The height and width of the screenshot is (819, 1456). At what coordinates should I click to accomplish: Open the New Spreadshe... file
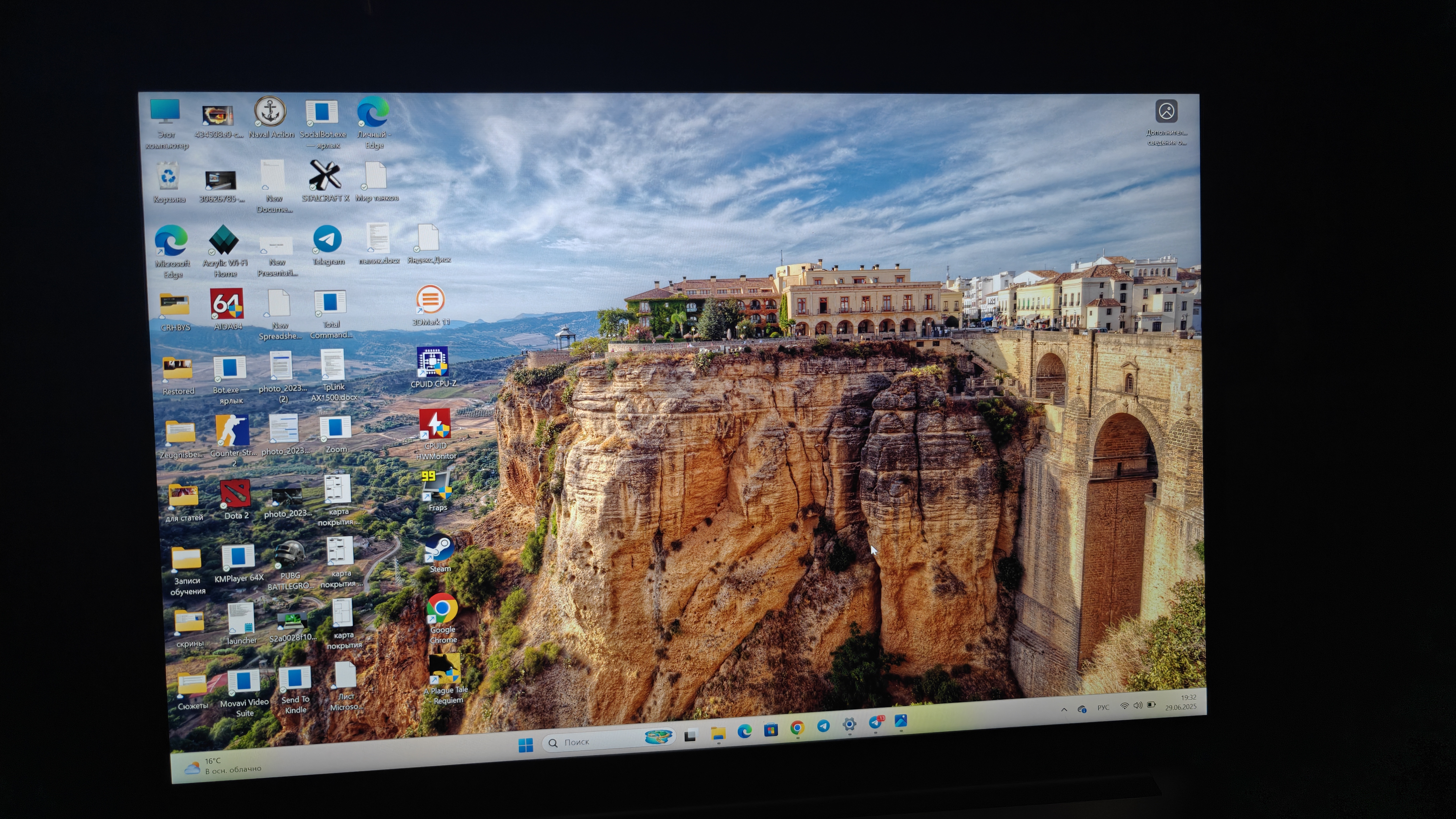[279, 315]
